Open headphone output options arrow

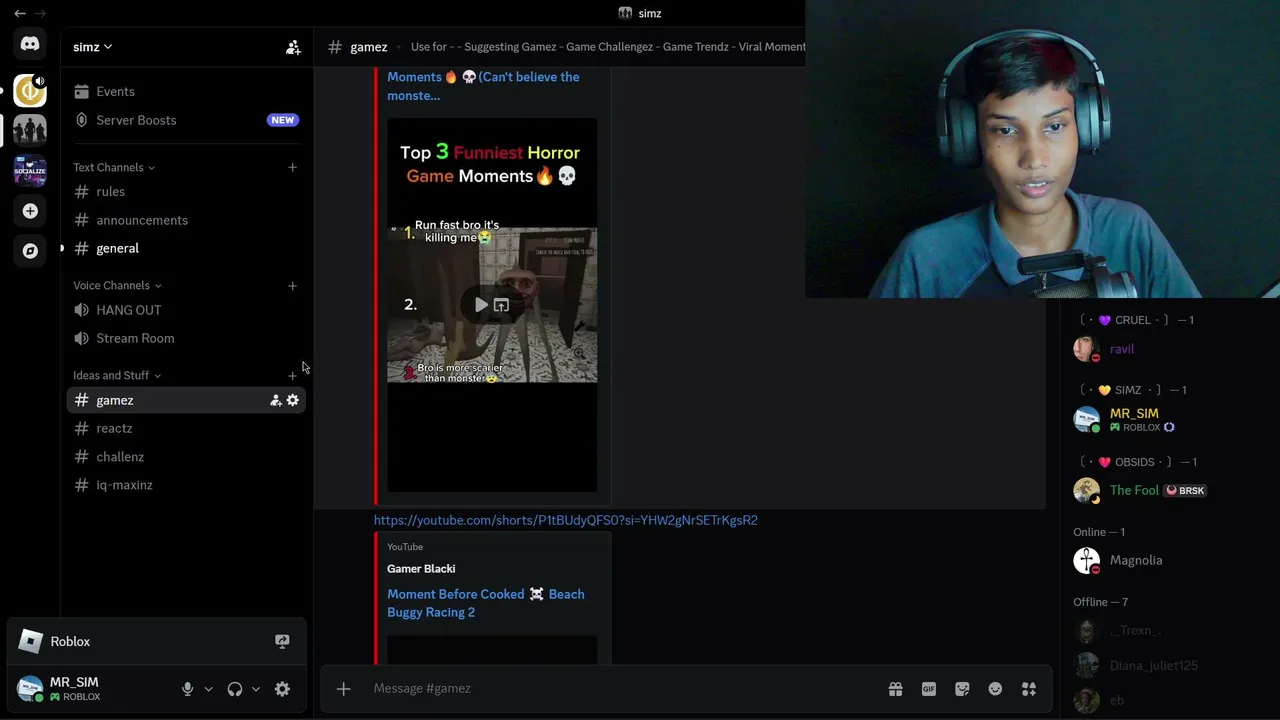256,689
